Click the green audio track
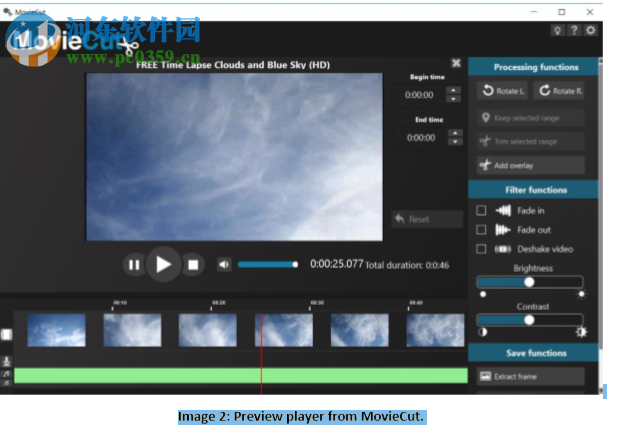Screen dimensions: 620x431 pyautogui.click(x=241, y=376)
